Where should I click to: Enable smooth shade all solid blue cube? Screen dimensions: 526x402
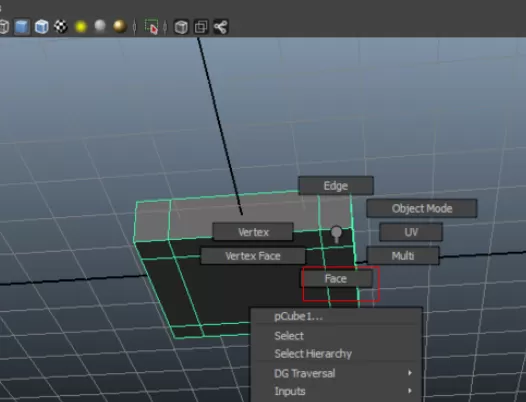pos(22,27)
